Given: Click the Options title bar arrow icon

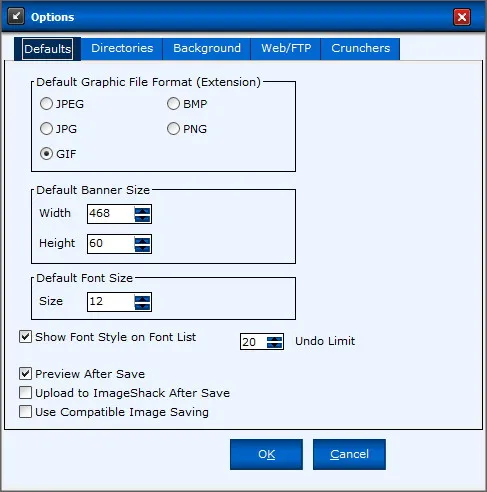Looking at the screenshot, I should [16, 16].
